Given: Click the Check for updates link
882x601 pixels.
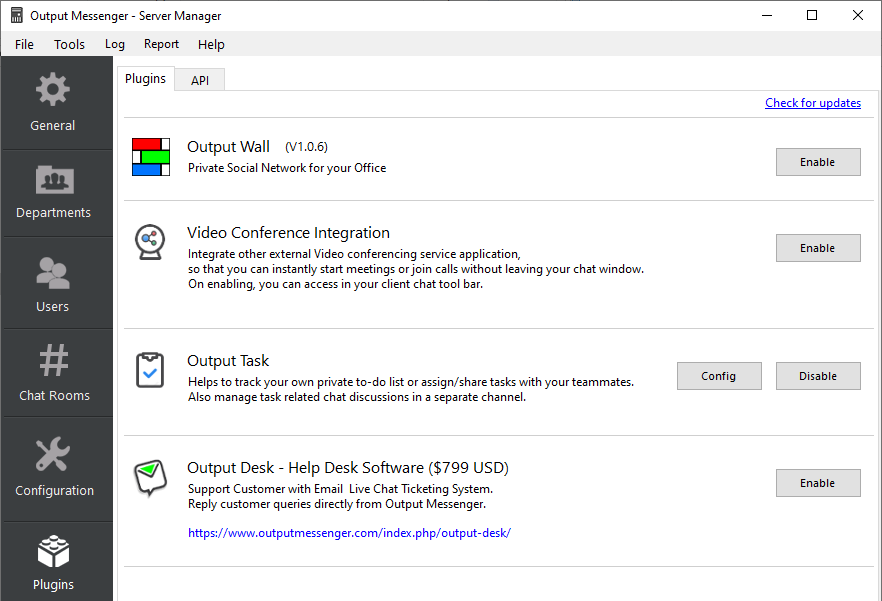Looking at the screenshot, I should point(813,103).
